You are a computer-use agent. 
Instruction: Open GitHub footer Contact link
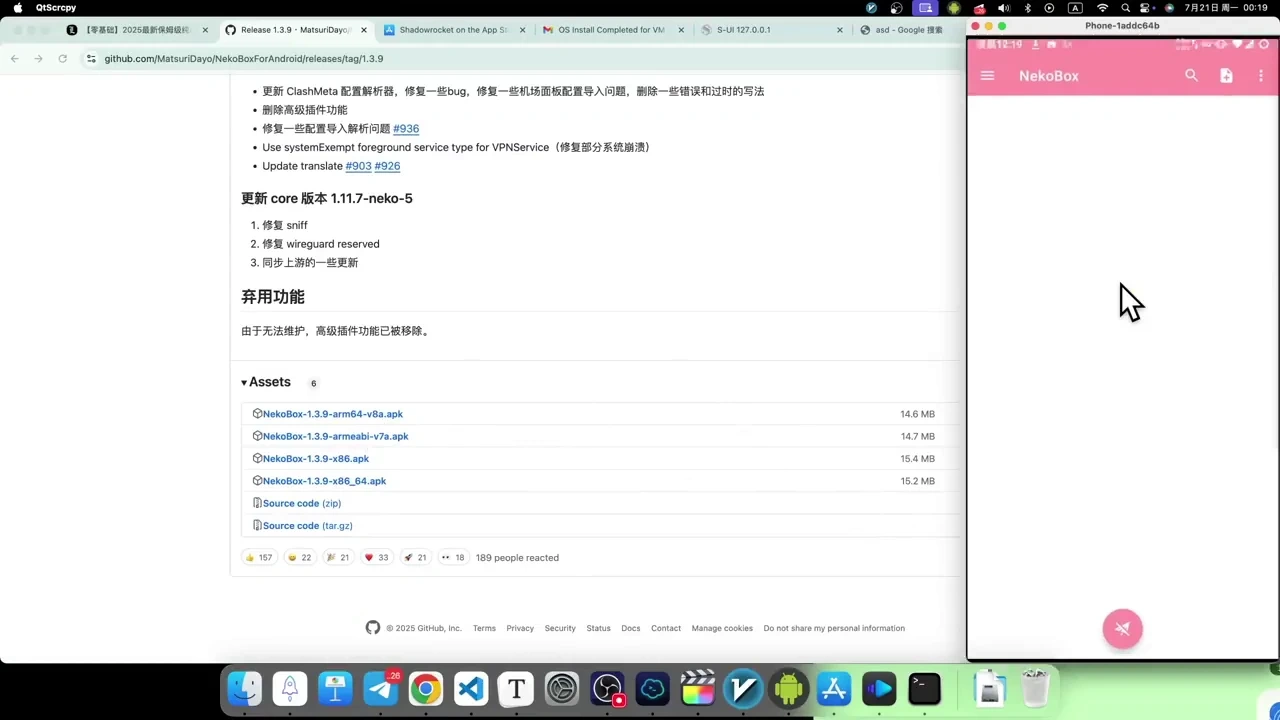[666, 628]
